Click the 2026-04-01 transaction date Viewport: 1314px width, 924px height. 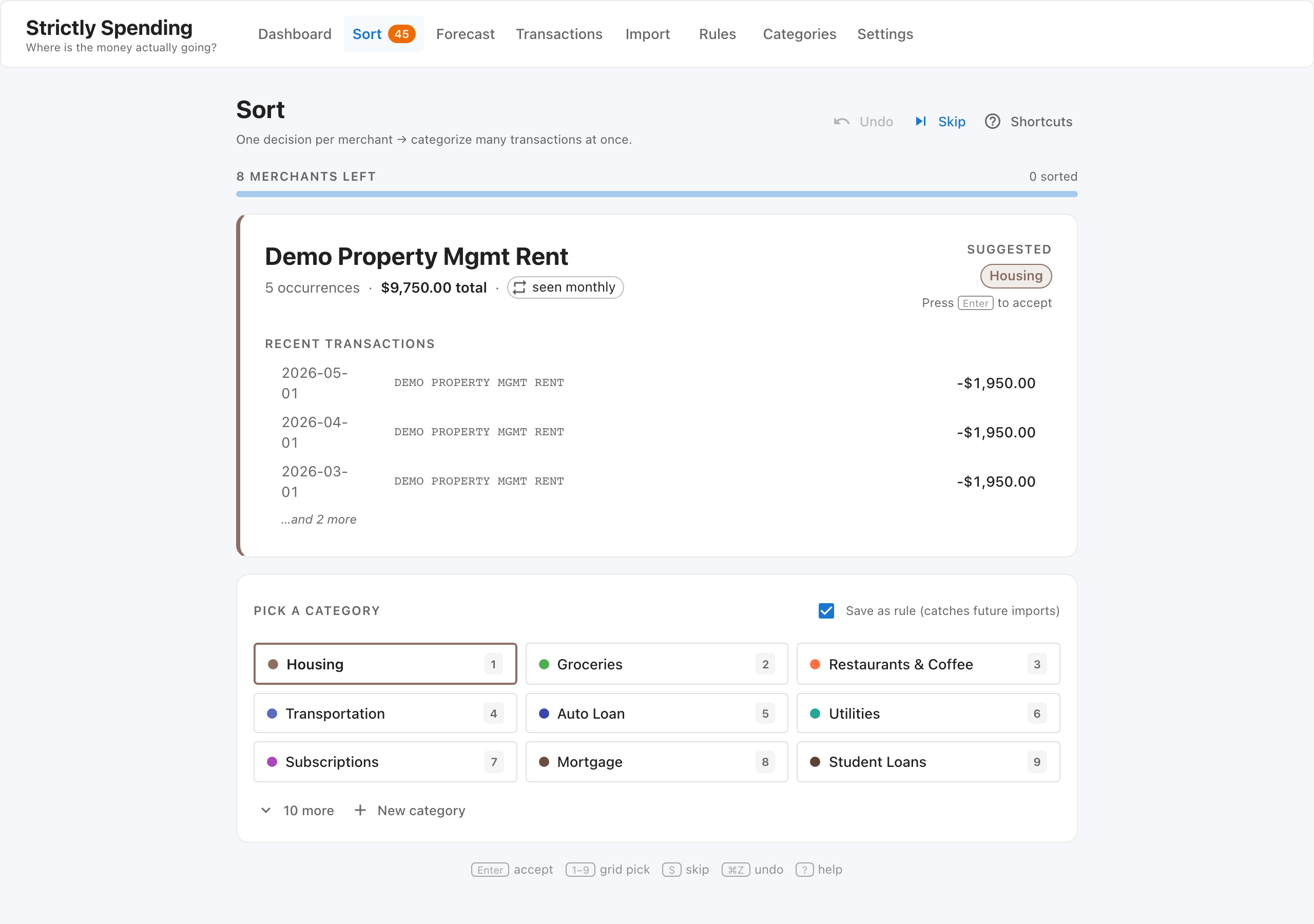(x=314, y=432)
